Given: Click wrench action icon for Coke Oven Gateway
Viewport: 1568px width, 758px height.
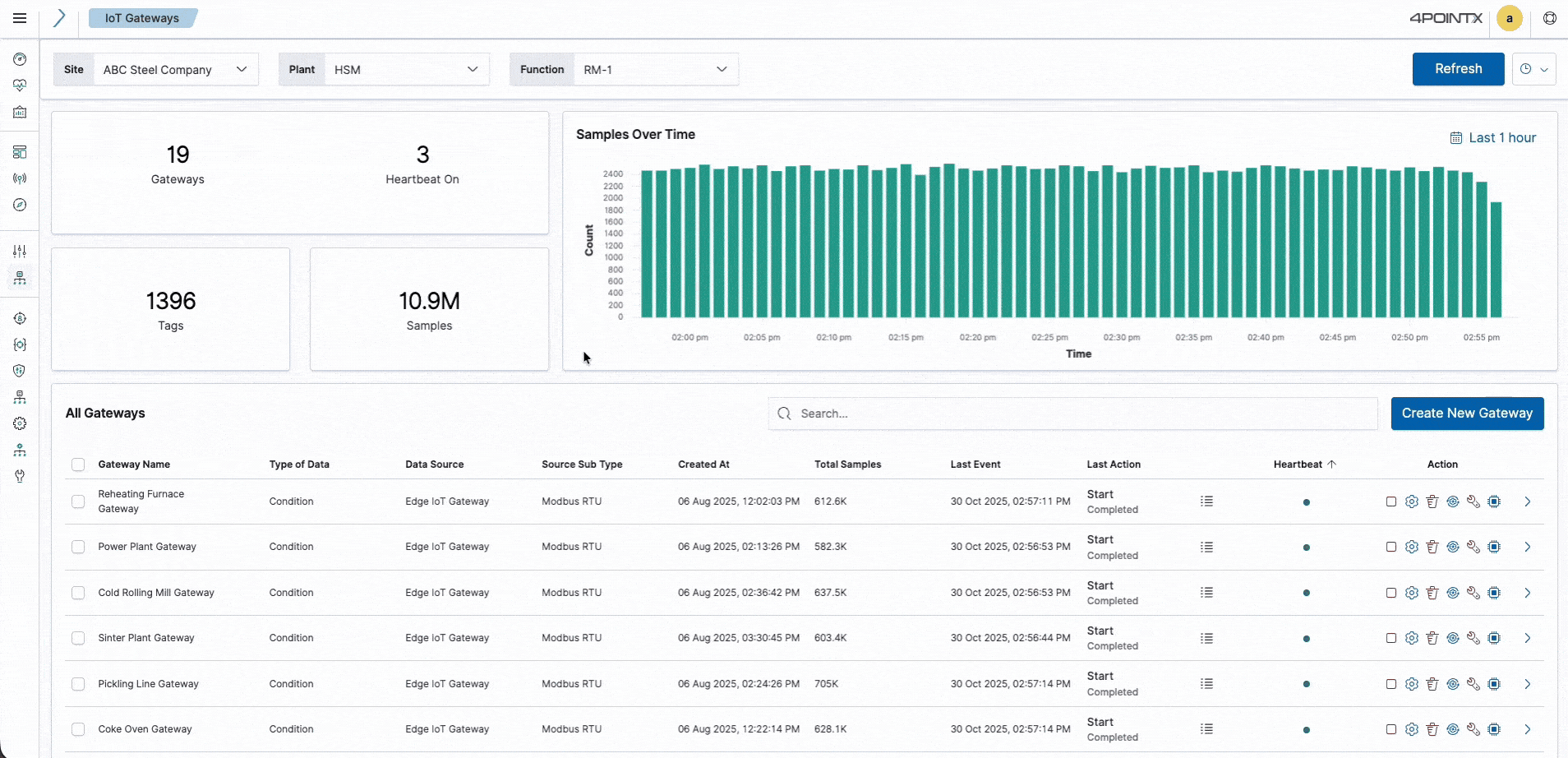Looking at the screenshot, I should coord(1473,728).
